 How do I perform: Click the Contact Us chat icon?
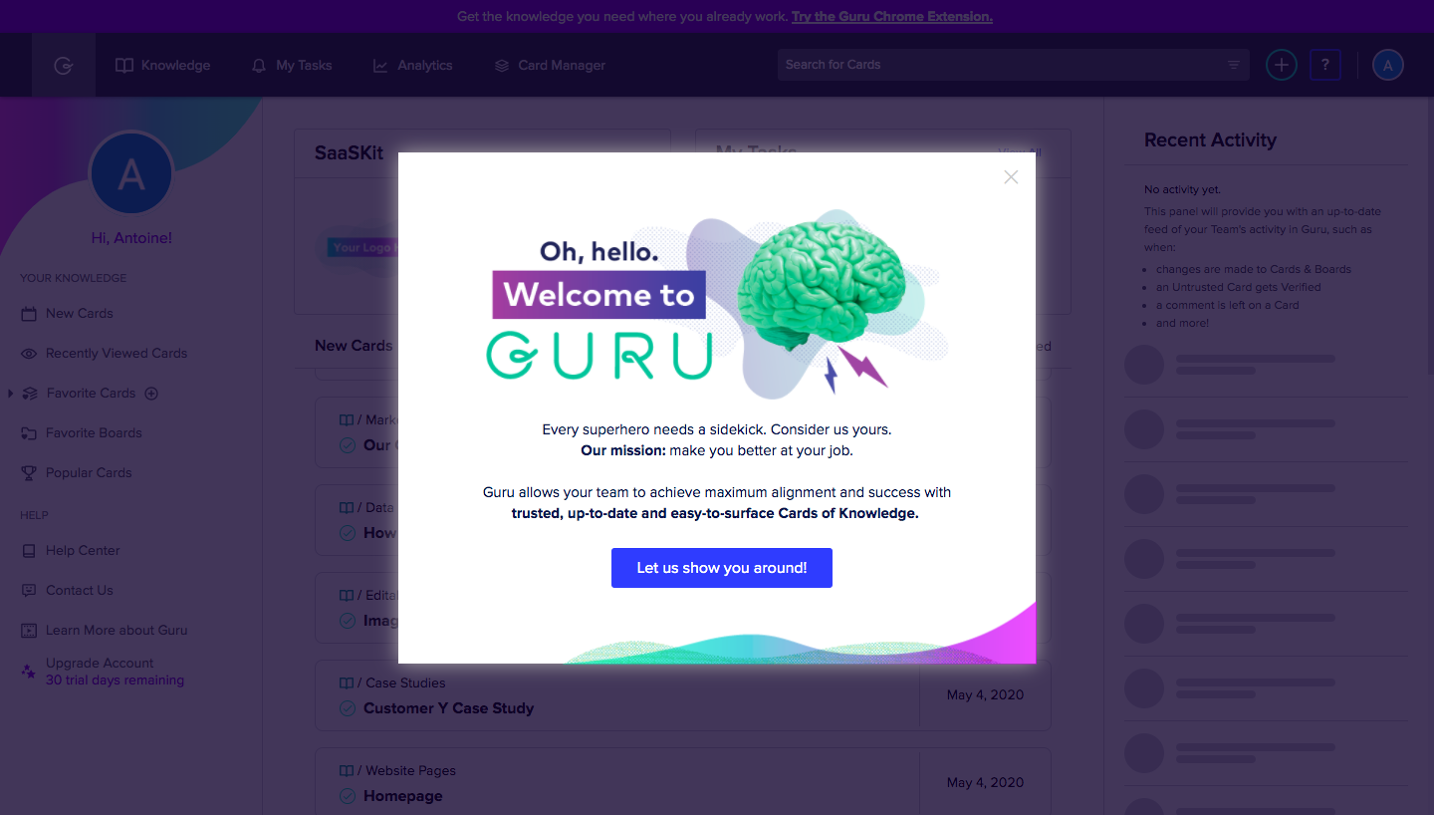pyautogui.click(x=29, y=590)
